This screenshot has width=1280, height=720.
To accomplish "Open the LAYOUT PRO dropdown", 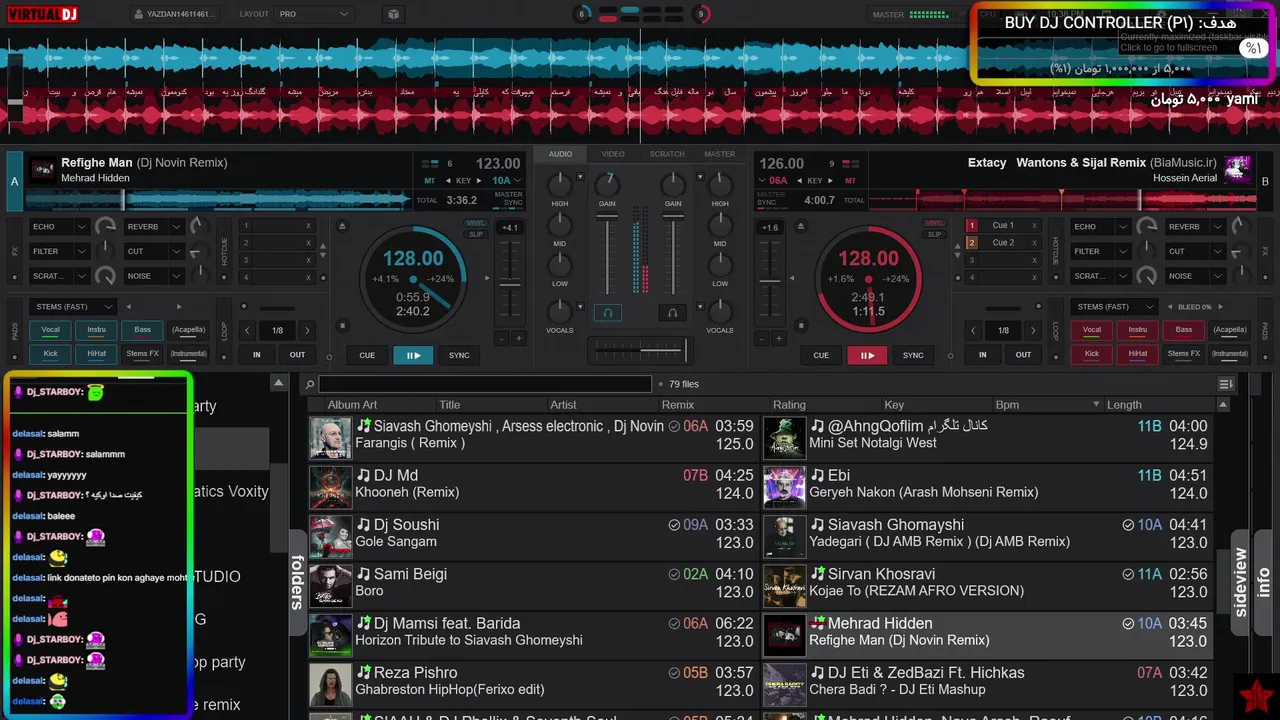I will (x=314, y=14).
